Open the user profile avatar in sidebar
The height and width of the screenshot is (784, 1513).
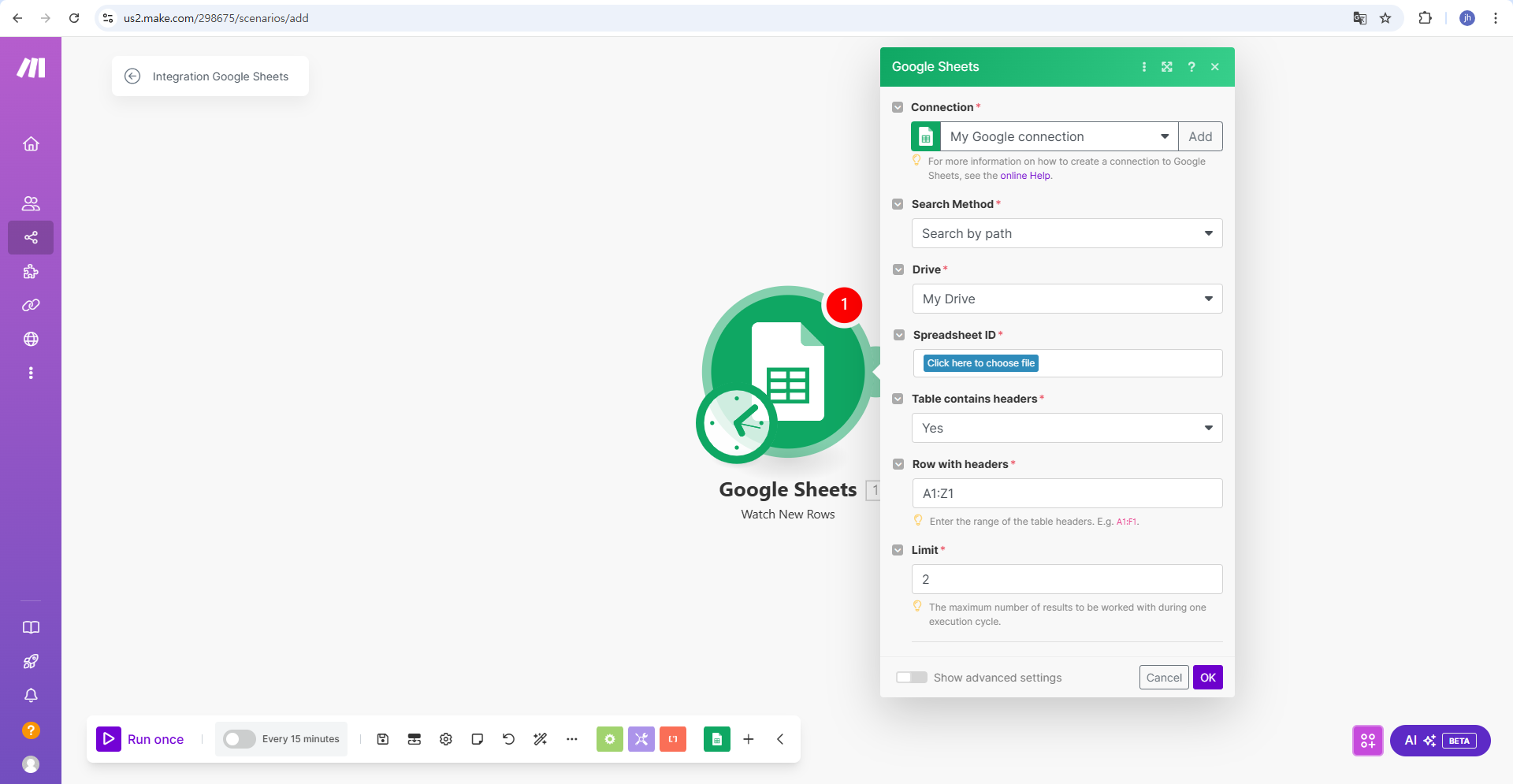click(31, 764)
